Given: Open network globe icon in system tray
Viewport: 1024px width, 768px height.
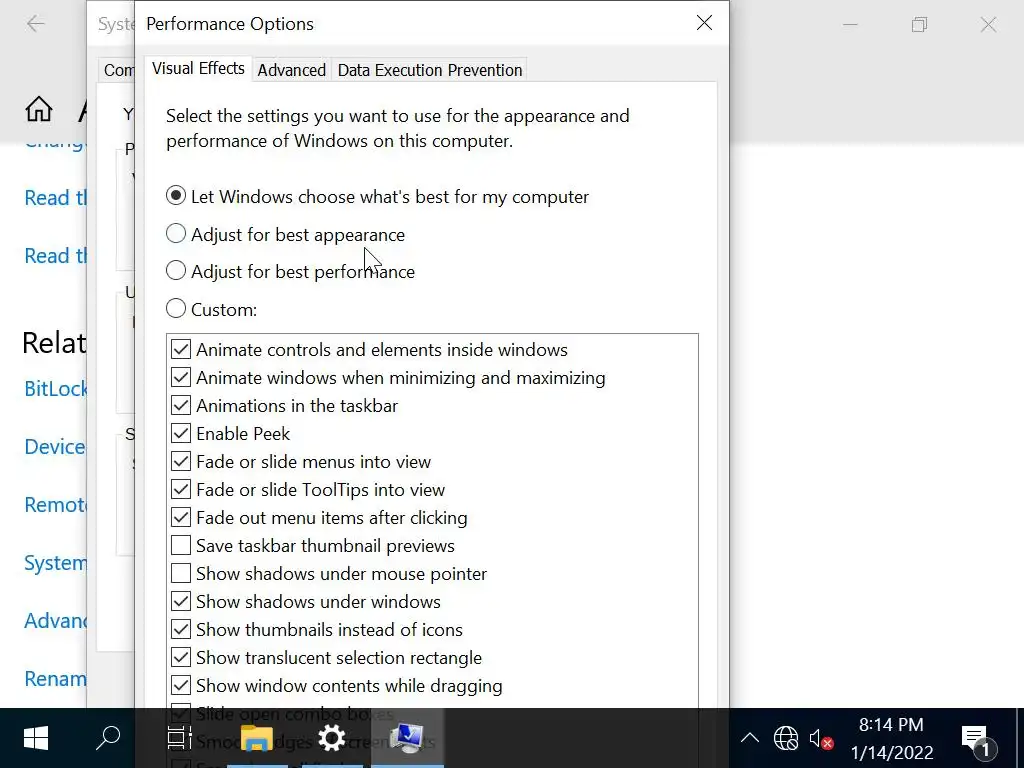Looking at the screenshot, I should tap(786, 739).
